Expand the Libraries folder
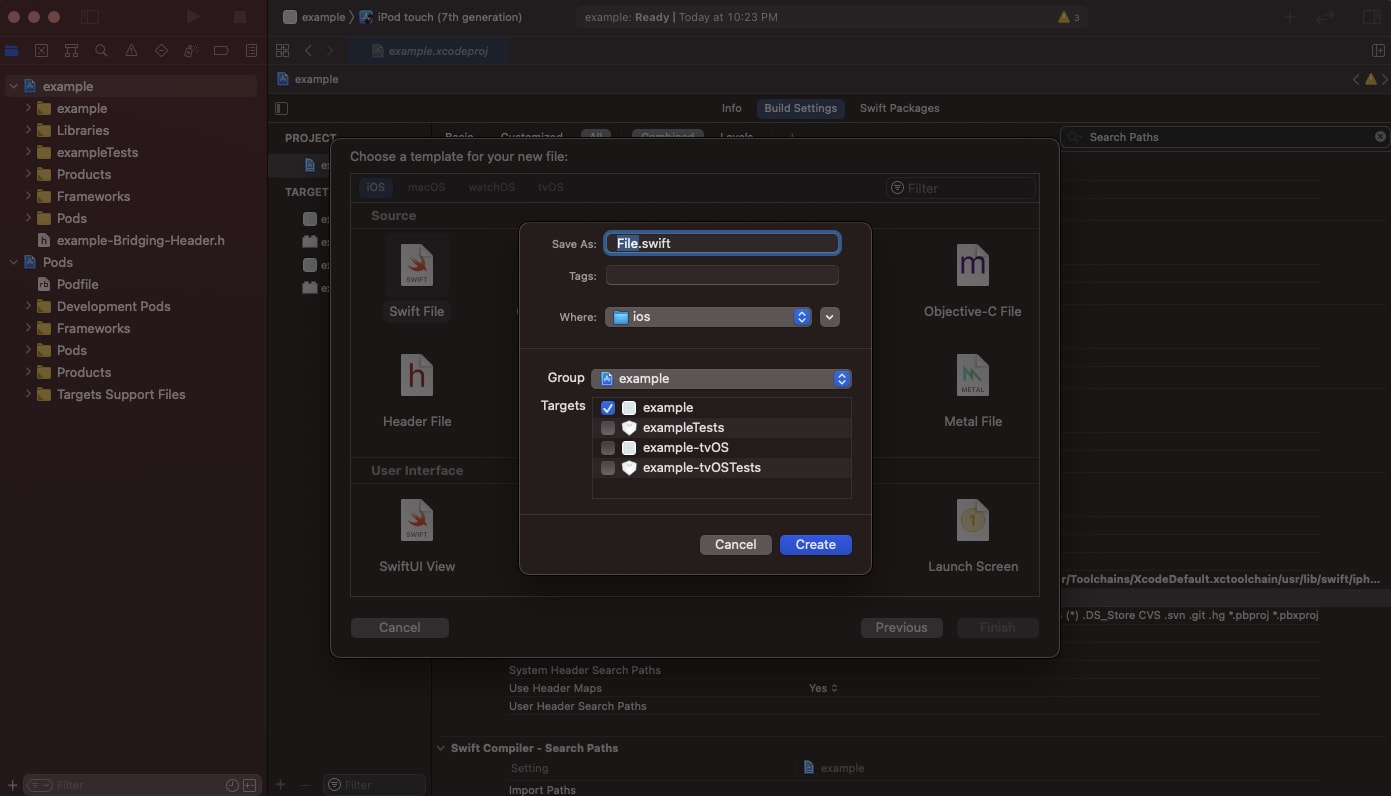This screenshot has height=796, width=1391. click(28, 131)
